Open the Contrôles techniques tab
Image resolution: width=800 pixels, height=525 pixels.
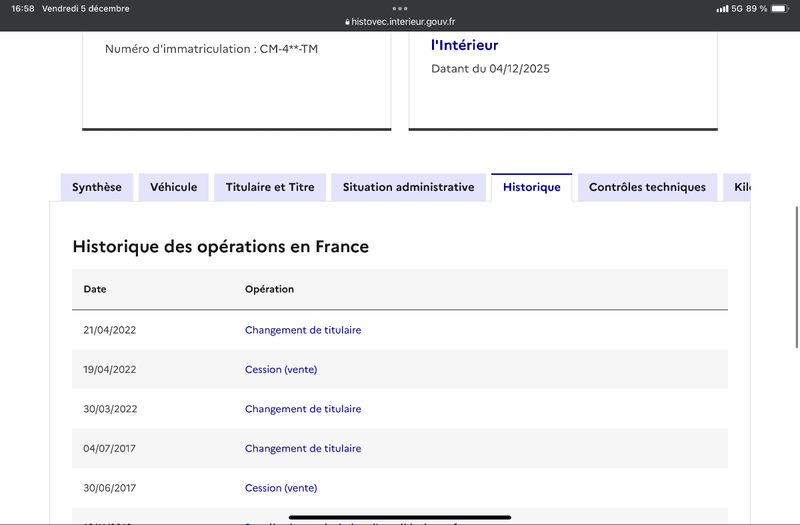647,187
